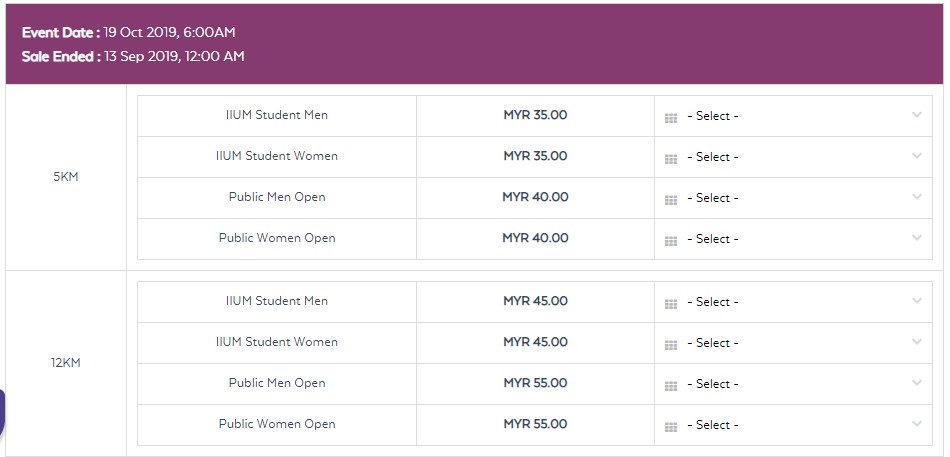Open quantity dropdown for 5KM IIUM Student Men
Viewport: 950px width, 457px height.
point(795,116)
